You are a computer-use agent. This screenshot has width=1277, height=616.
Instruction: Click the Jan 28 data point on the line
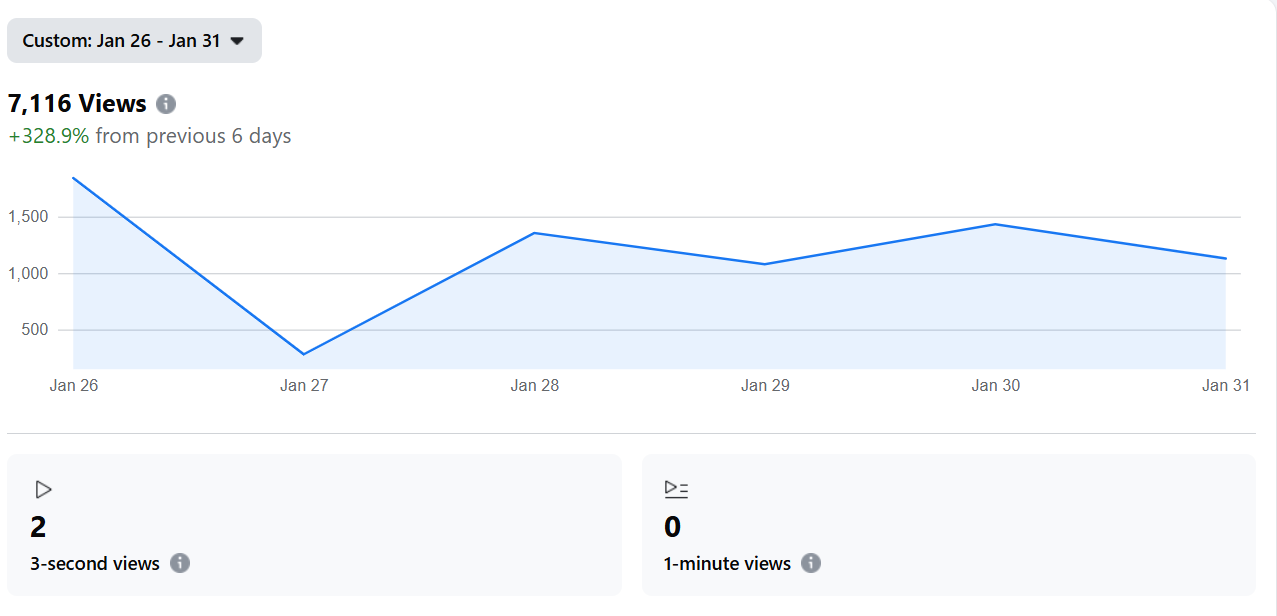click(x=535, y=233)
